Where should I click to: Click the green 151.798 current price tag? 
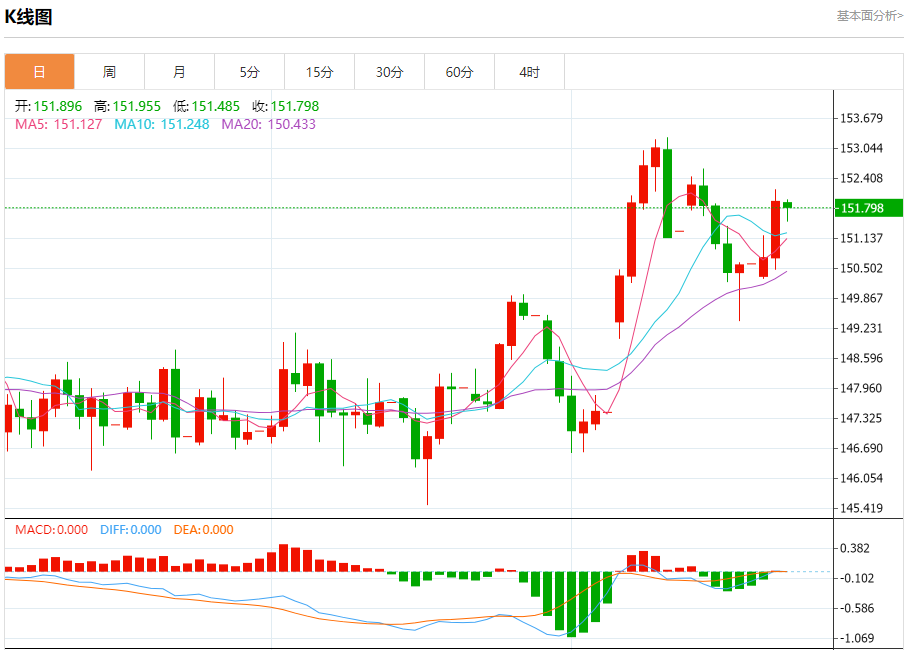click(869, 208)
